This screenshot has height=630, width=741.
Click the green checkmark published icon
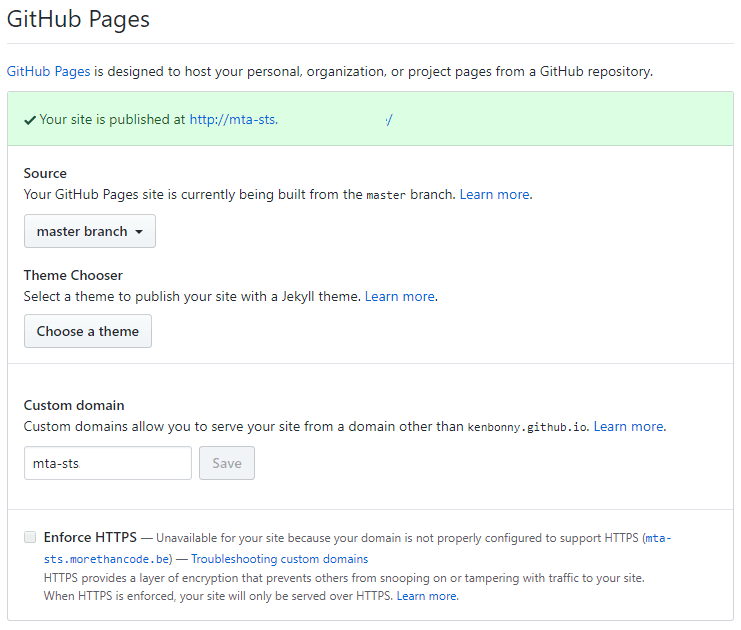coord(30,119)
